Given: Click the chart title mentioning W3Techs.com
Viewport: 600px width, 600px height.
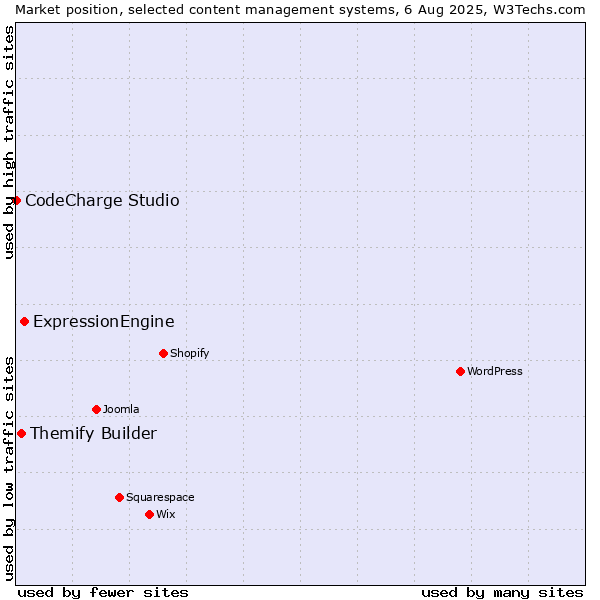Looking at the screenshot, I should click(300, 10).
